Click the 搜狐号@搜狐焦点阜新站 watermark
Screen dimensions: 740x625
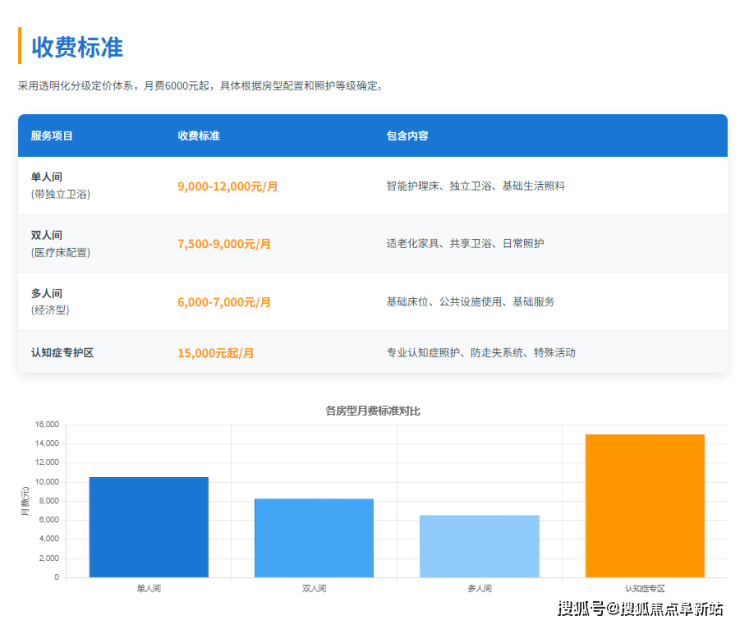640,608
